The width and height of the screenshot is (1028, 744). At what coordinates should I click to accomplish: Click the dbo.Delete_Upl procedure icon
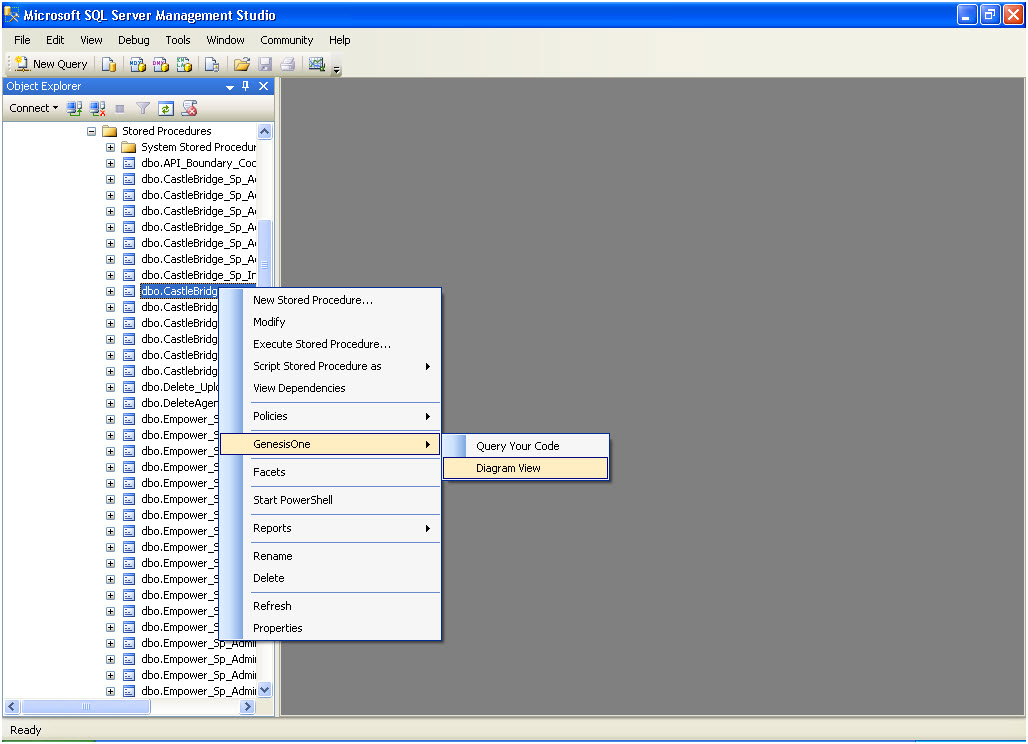(x=129, y=387)
